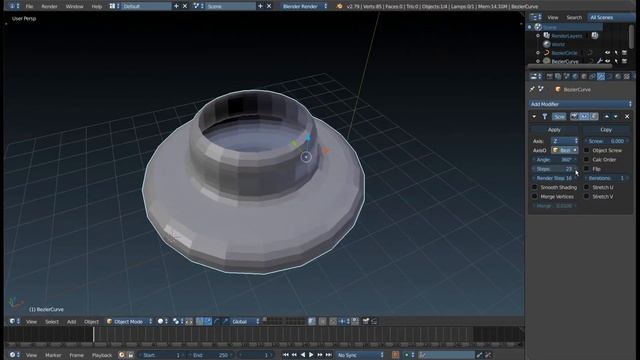Viewport: 640px width, 360px height.
Task: Select the World item in outliner
Action: [x=558, y=44]
